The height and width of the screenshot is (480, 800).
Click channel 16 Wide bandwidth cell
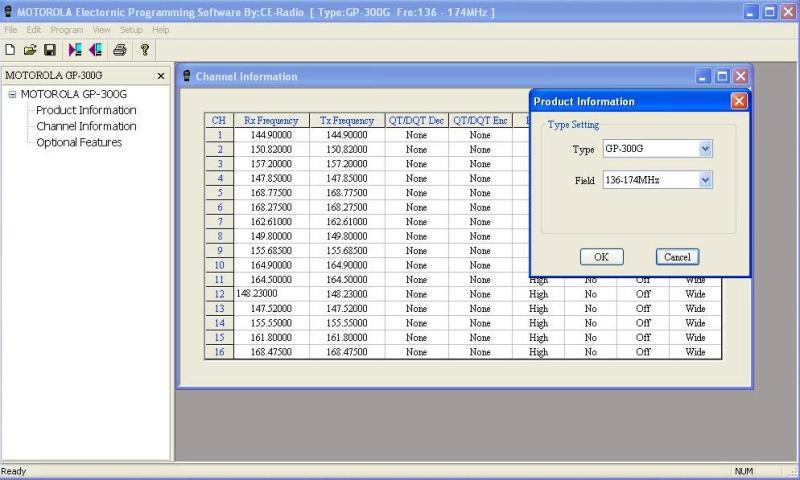coord(695,352)
